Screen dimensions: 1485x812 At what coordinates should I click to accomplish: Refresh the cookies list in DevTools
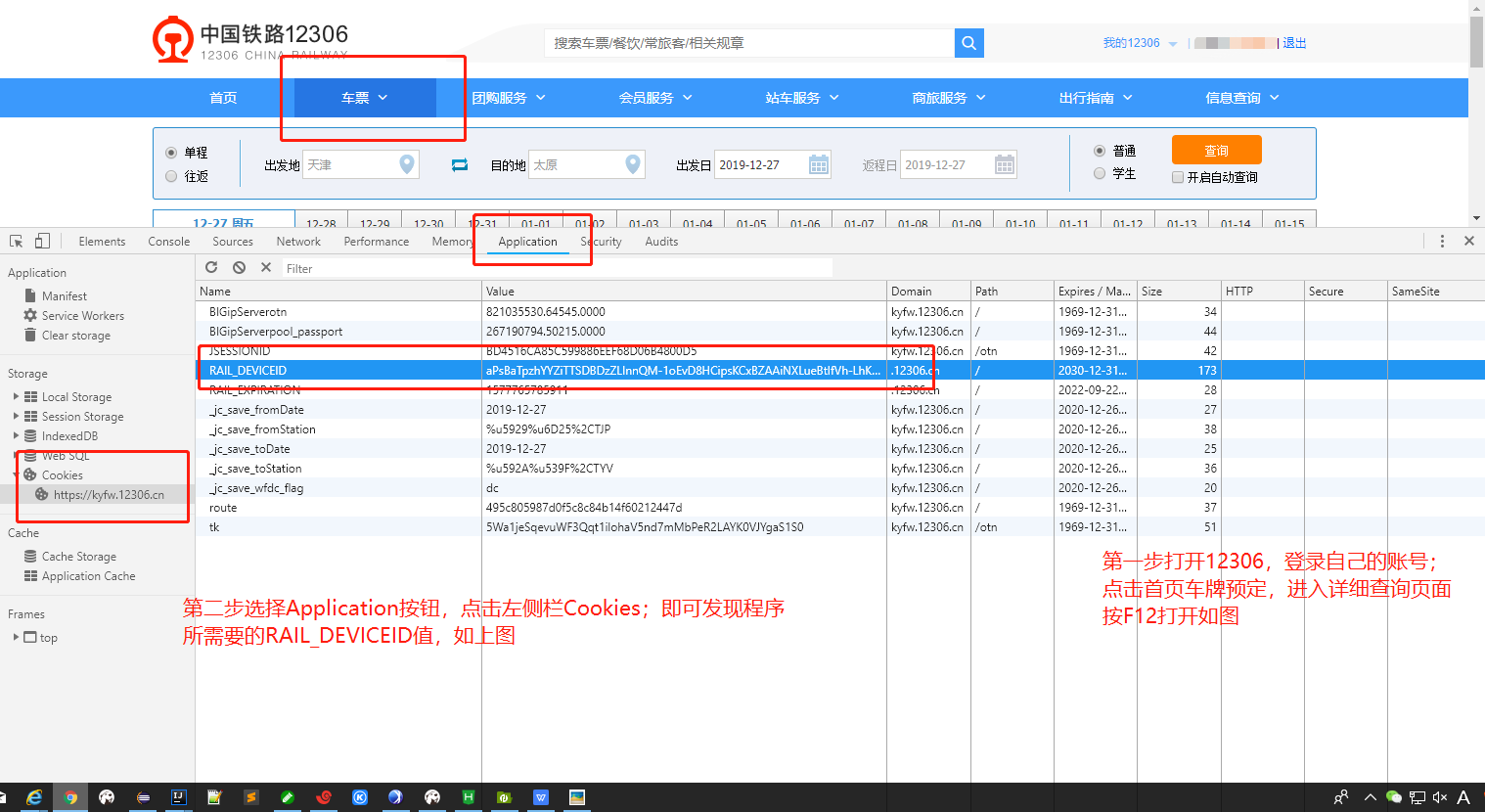(211, 266)
